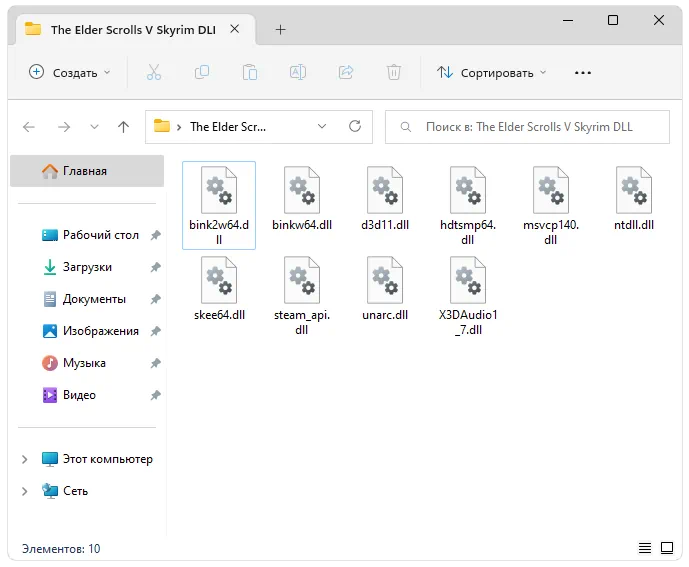Expand the Этот компьютер tree node

(25, 459)
